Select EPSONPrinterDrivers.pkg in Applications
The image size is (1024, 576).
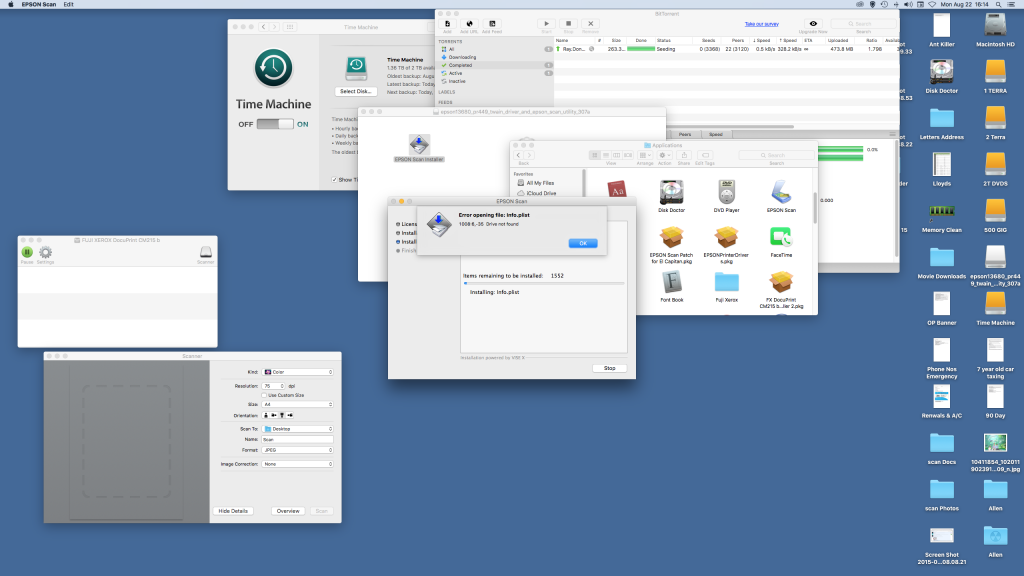point(726,238)
